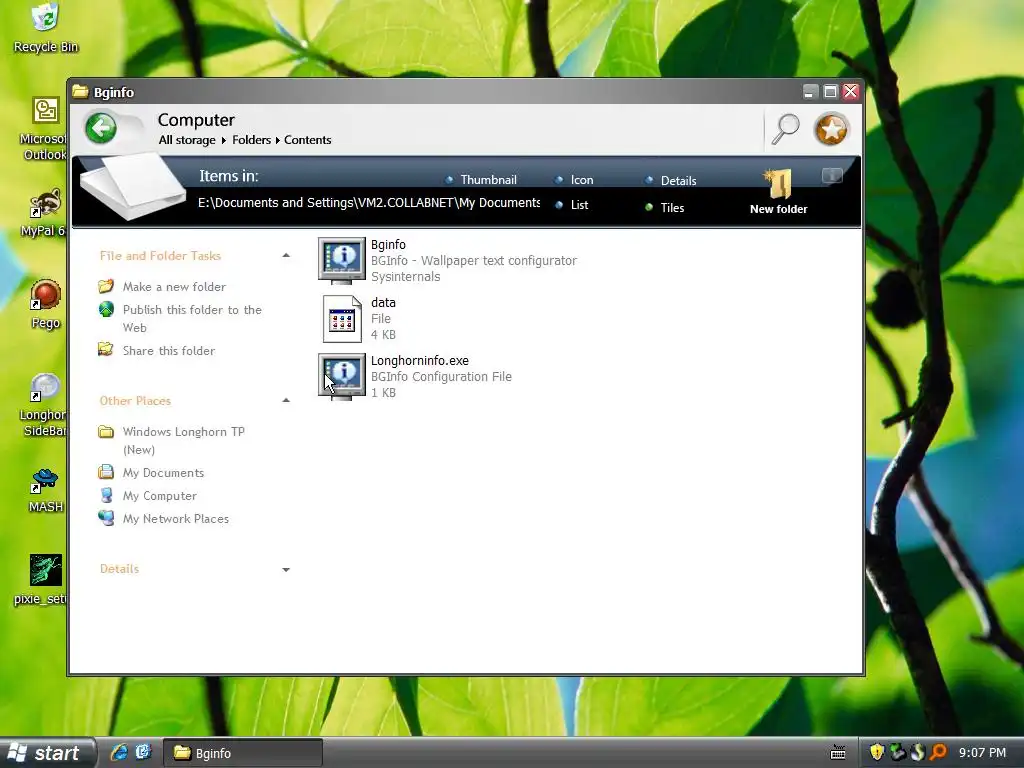The image size is (1024, 768).
Task: Click the 9:07 PM clock
Action: pos(982,752)
